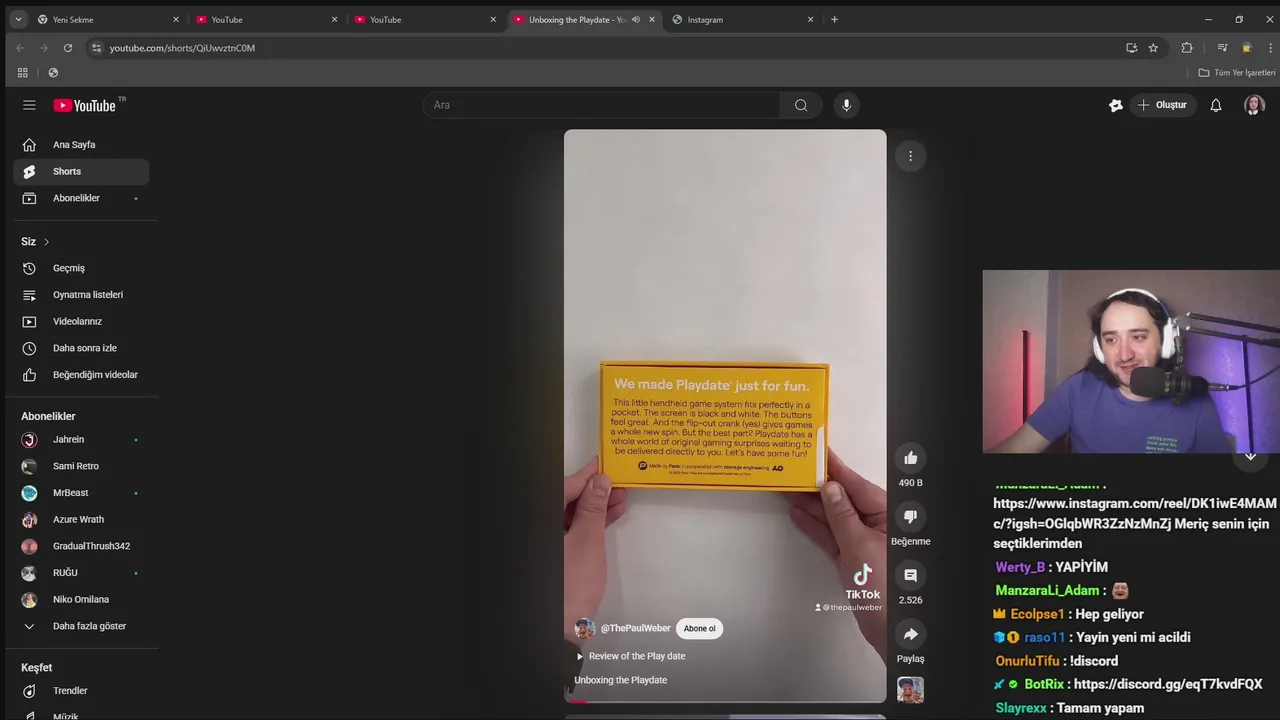Open the account avatar menu

coord(1254,105)
